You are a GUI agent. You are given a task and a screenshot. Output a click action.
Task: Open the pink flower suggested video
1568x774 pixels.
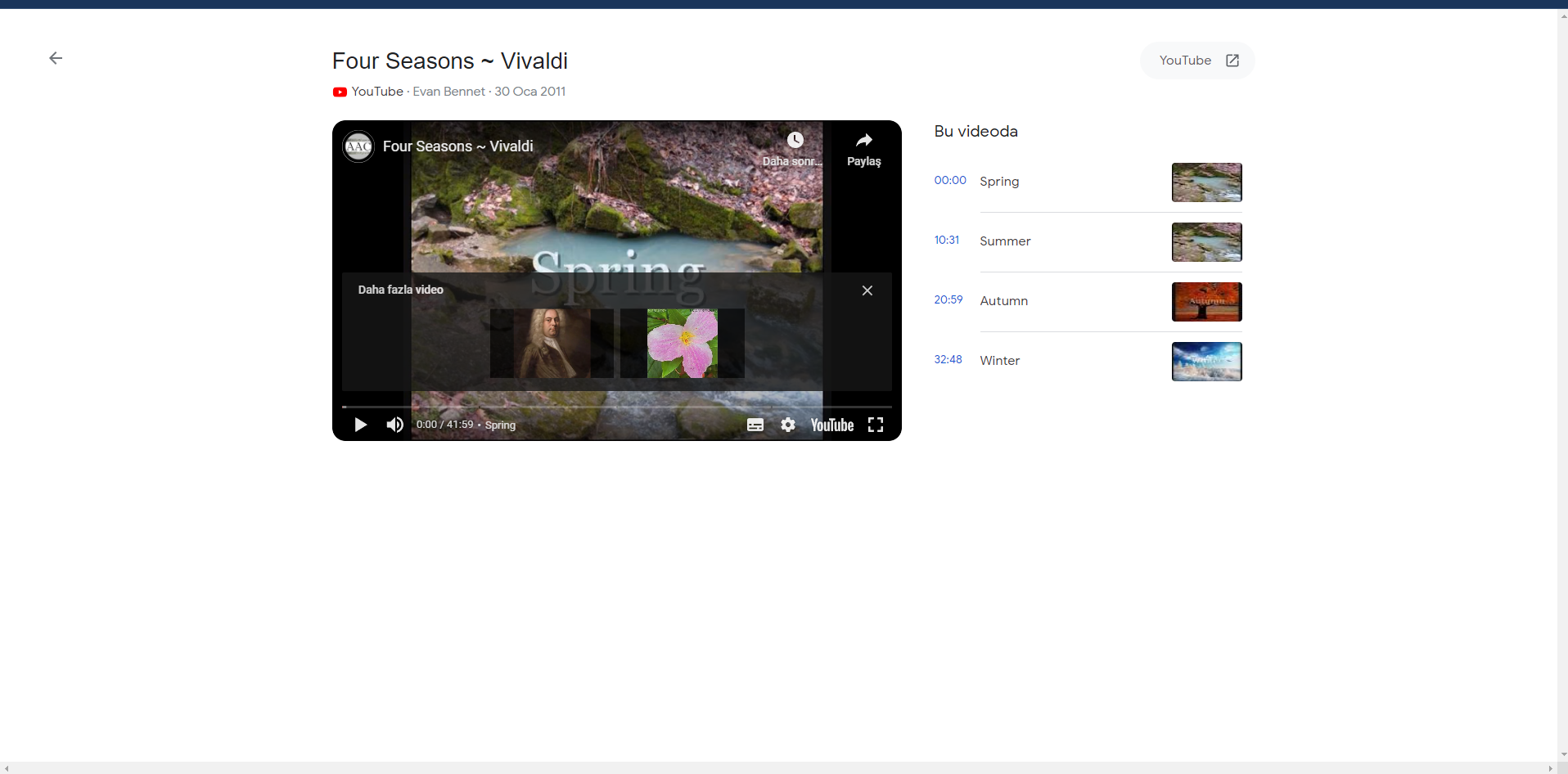[683, 343]
